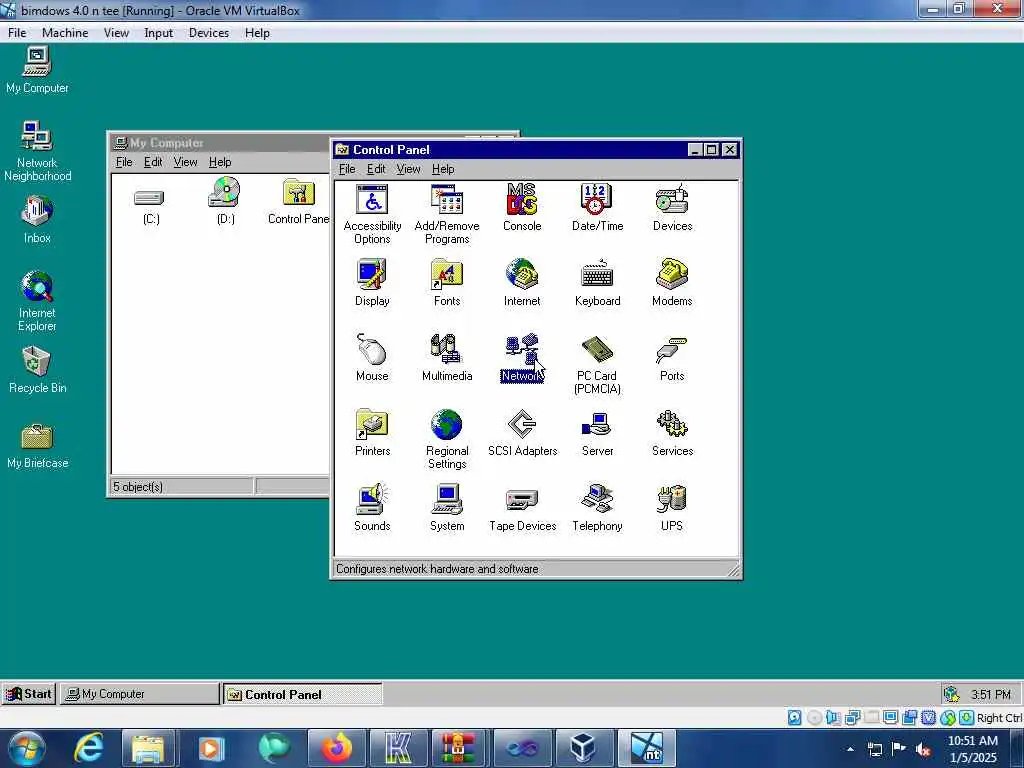Image resolution: width=1024 pixels, height=768 pixels.
Task: Select the Telephony applet icon
Action: 597,507
